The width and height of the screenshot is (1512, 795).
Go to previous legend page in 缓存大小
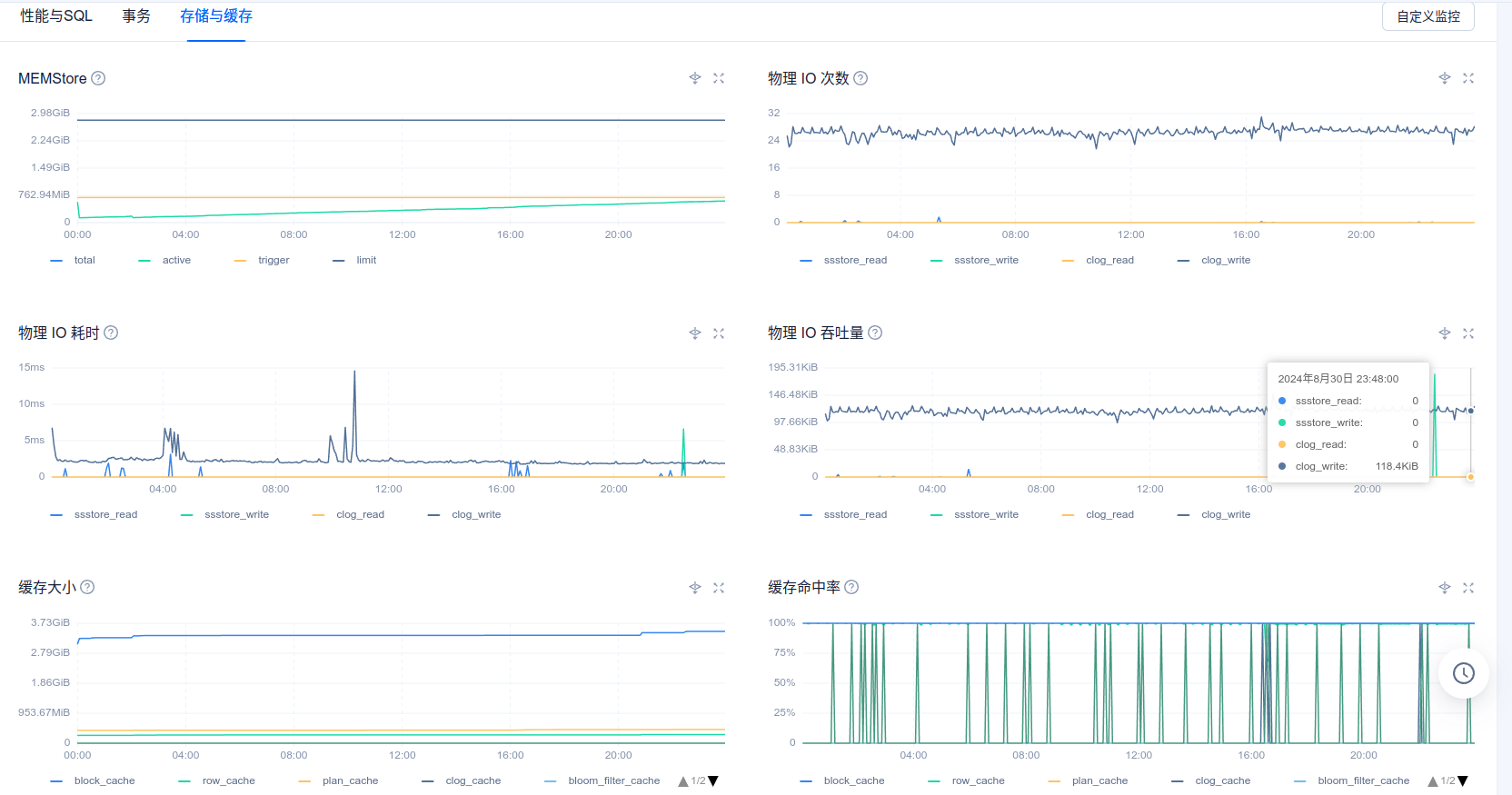pos(683,781)
